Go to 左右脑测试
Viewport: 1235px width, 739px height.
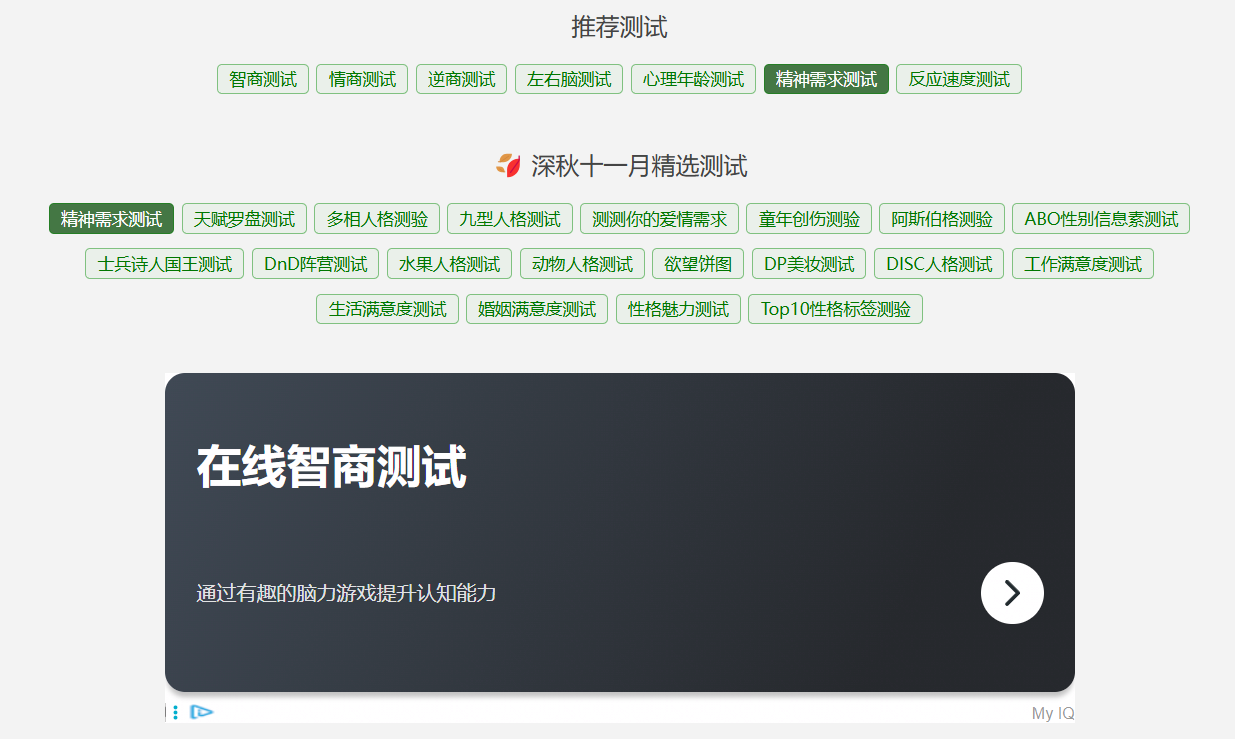click(569, 79)
